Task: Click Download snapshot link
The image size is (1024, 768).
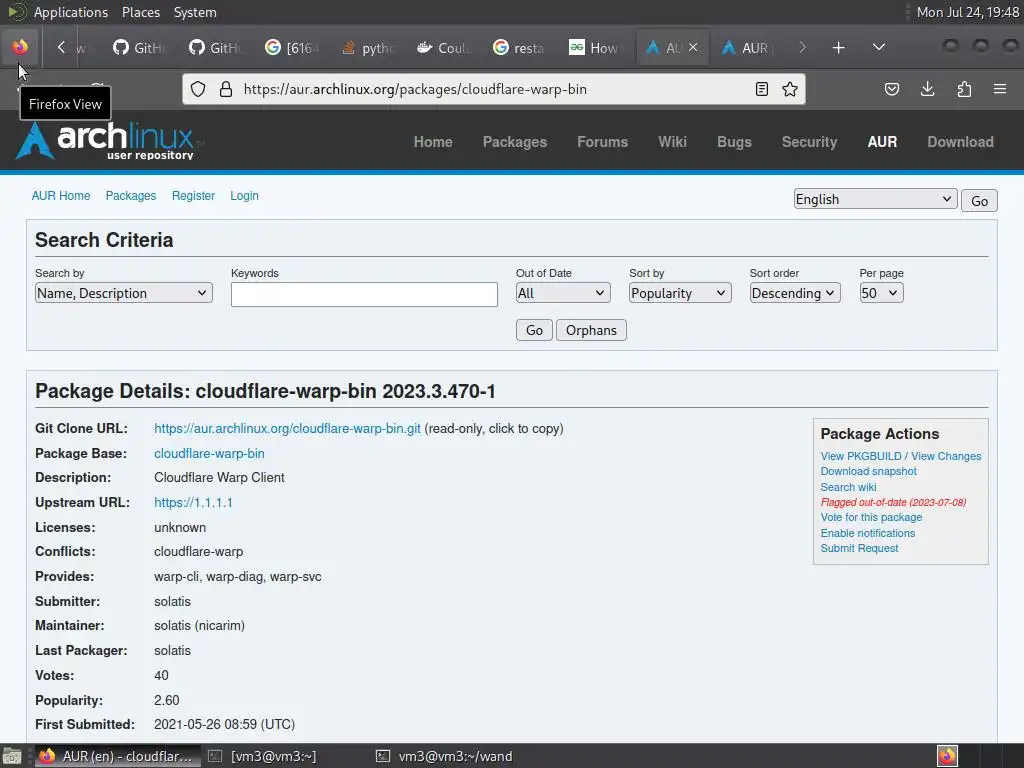Action: pyautogui.click(x=869, y=471)
